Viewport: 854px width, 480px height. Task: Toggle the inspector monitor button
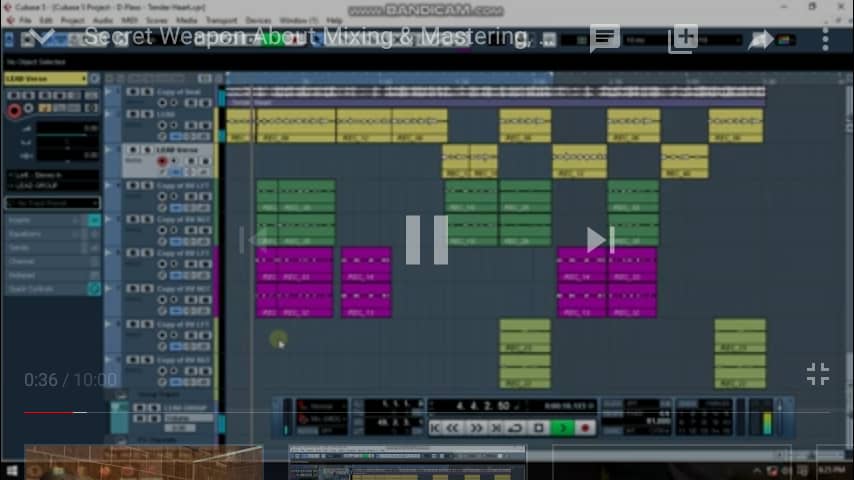point(29,108)
